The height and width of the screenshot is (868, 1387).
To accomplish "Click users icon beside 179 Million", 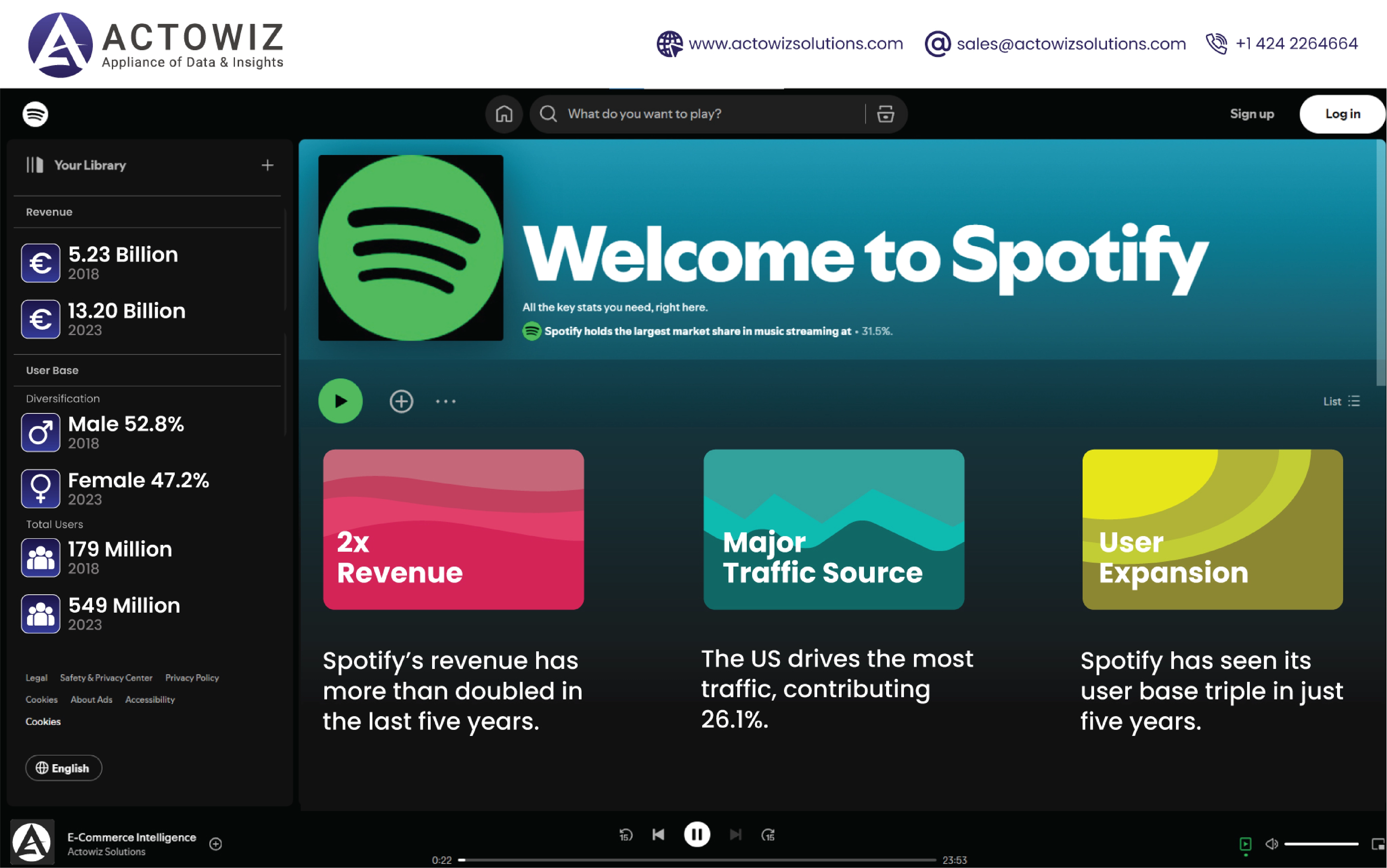I will click(41, 558).
